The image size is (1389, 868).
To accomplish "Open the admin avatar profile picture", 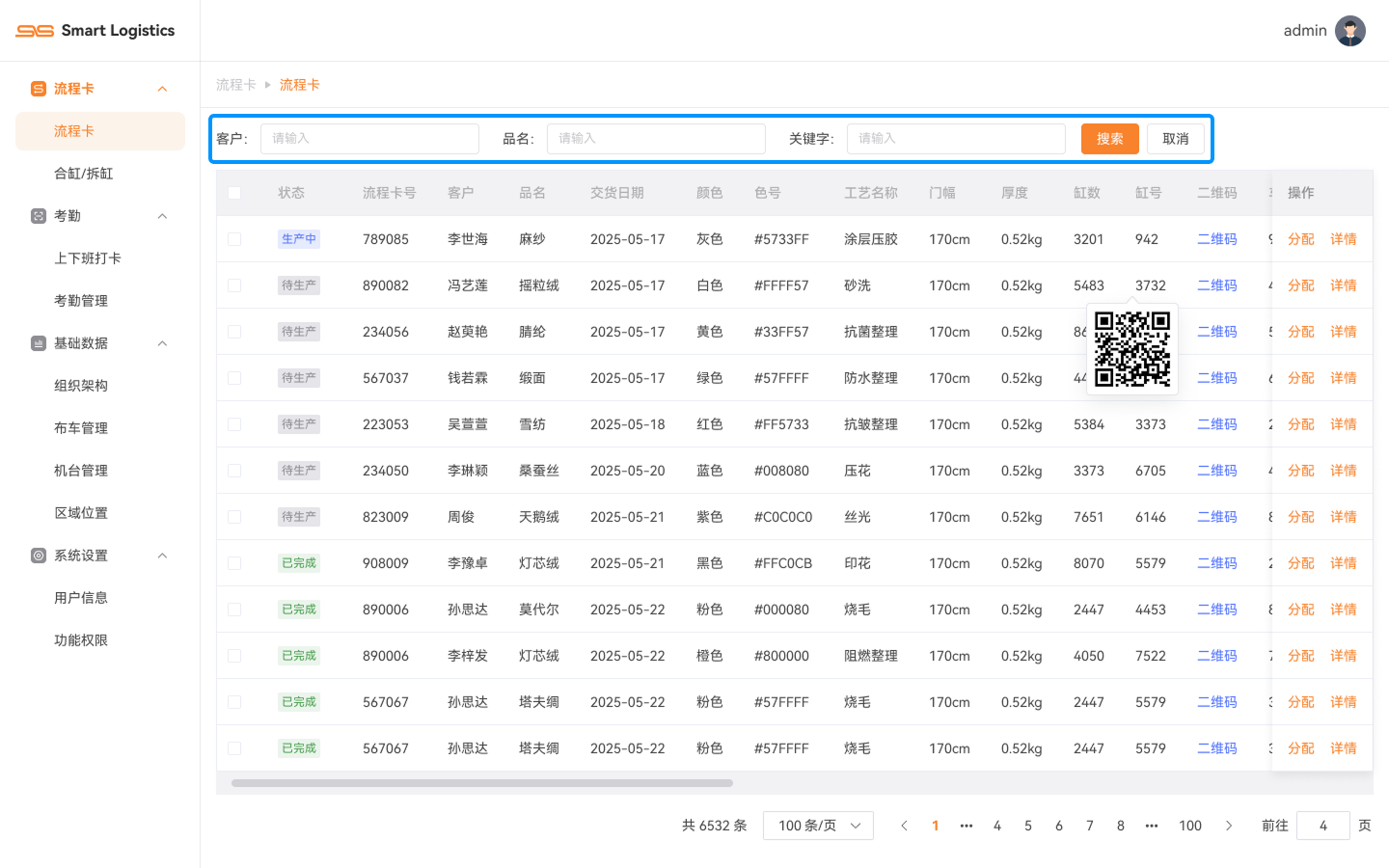I will [1350, 31].
